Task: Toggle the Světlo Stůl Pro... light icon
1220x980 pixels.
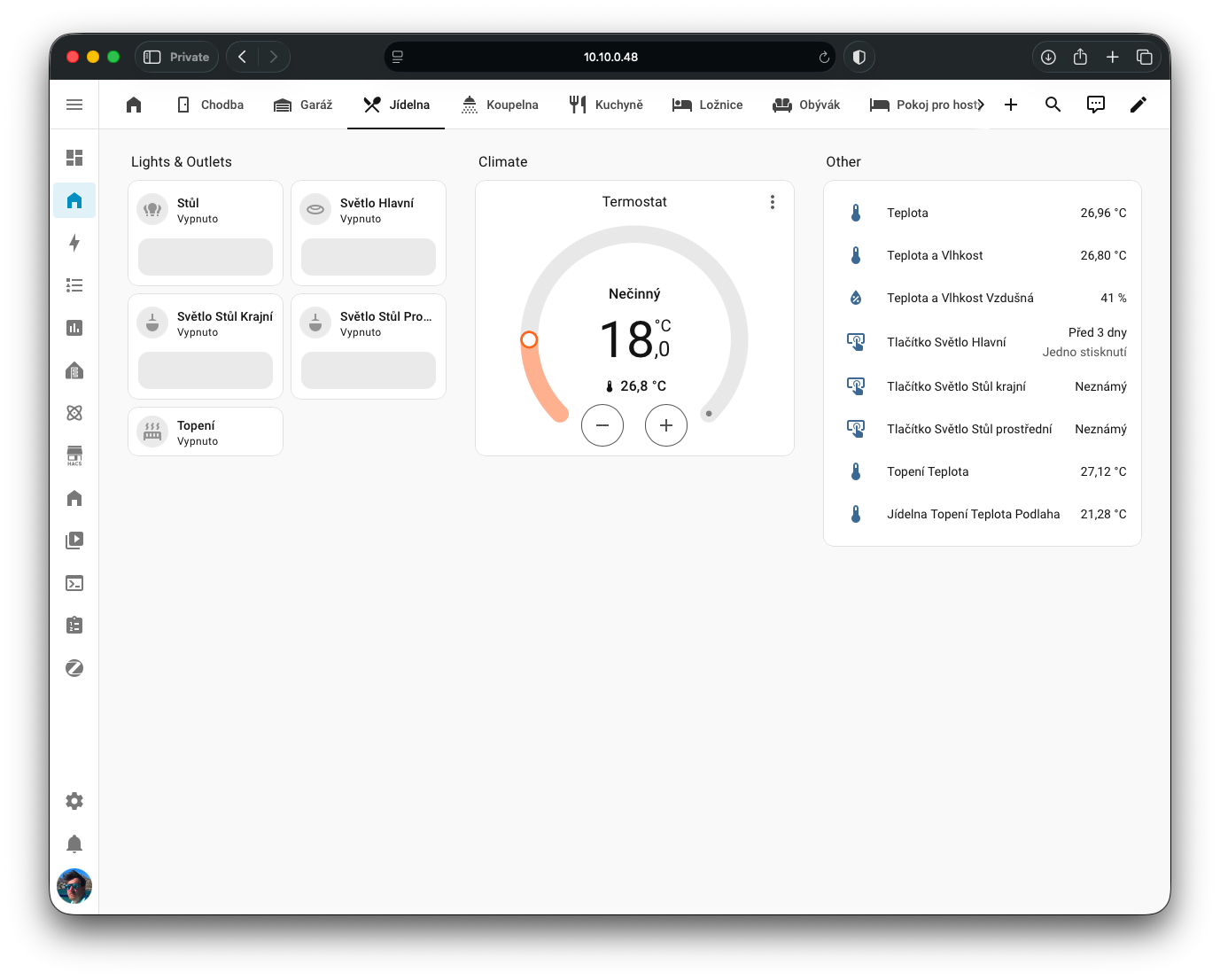Action: 315,323
